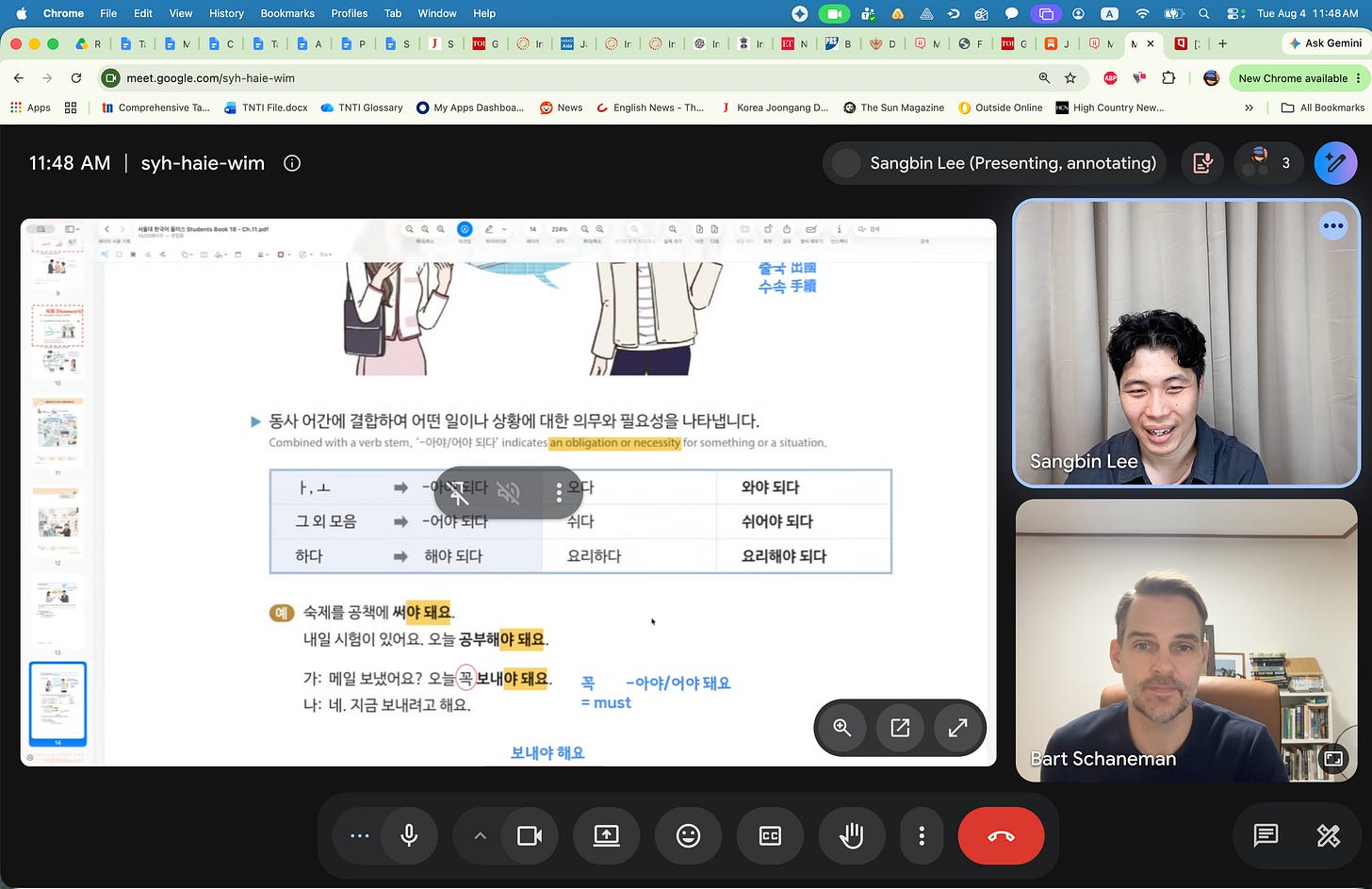The image size is (1372, 889).
Task: Open the macOS Control Center
Action: (1235, 13)
